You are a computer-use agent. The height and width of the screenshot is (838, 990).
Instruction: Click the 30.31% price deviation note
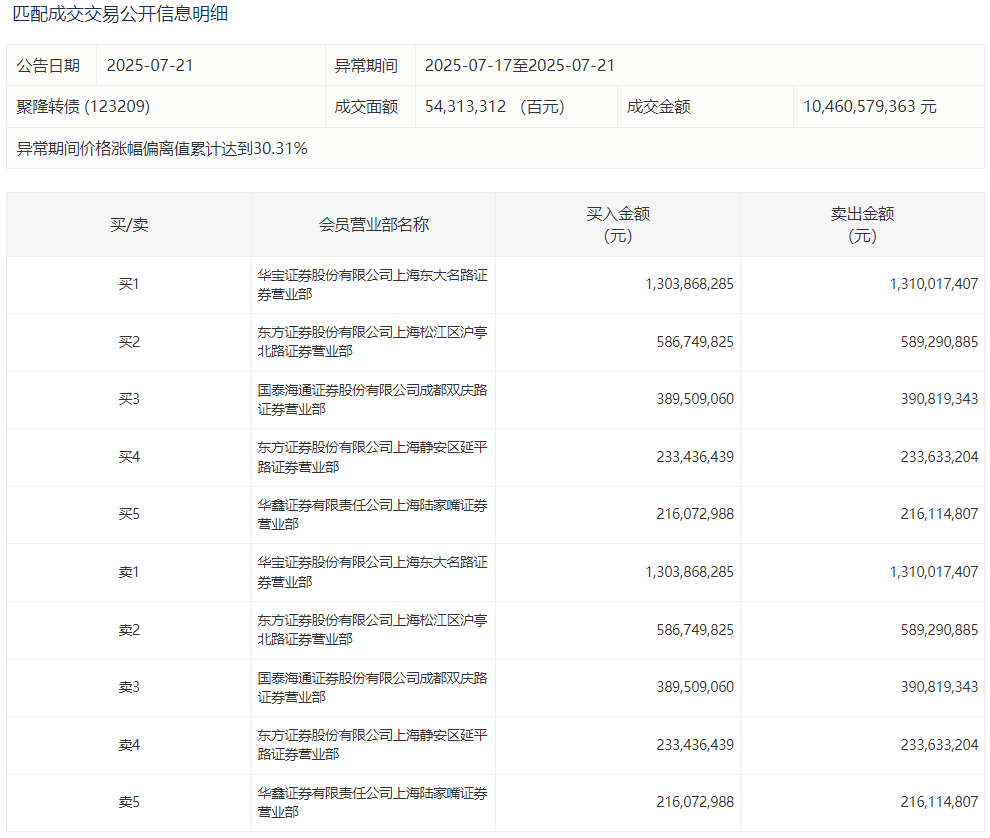coord(162,149)
